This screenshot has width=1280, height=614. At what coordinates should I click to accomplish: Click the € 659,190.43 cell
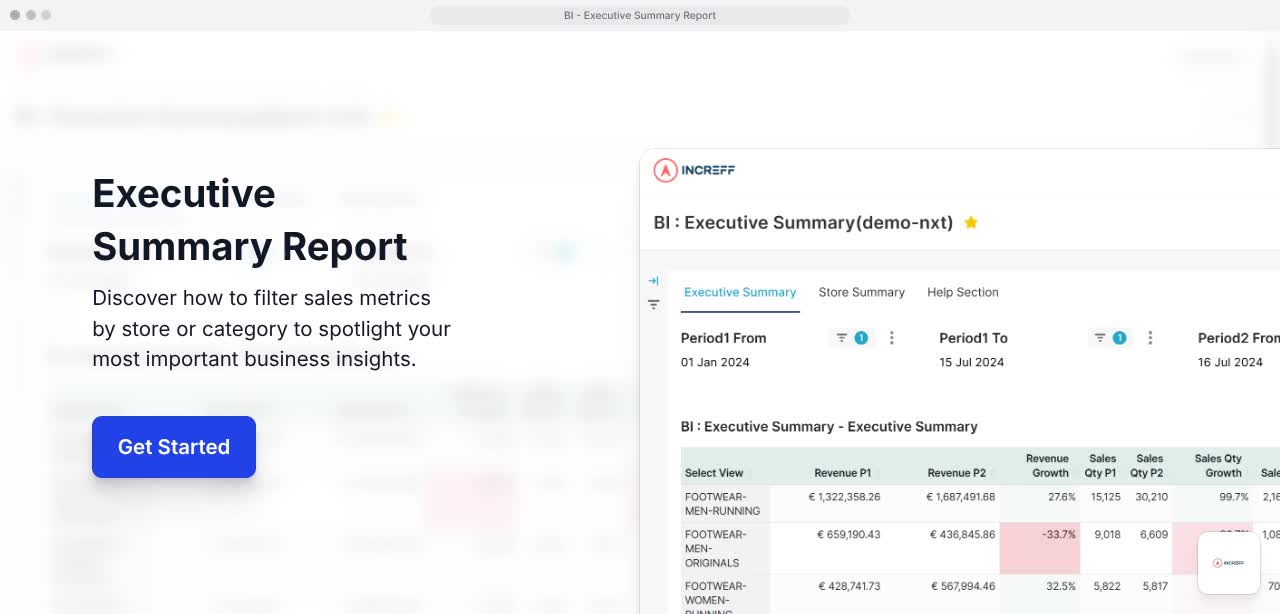pos(849,534)
